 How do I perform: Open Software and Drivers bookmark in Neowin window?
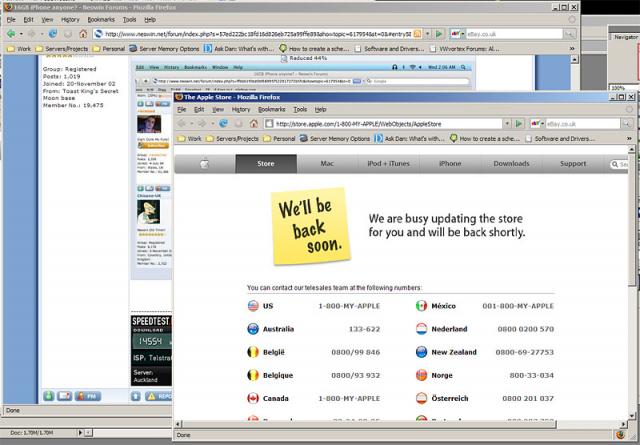point(389,49)
